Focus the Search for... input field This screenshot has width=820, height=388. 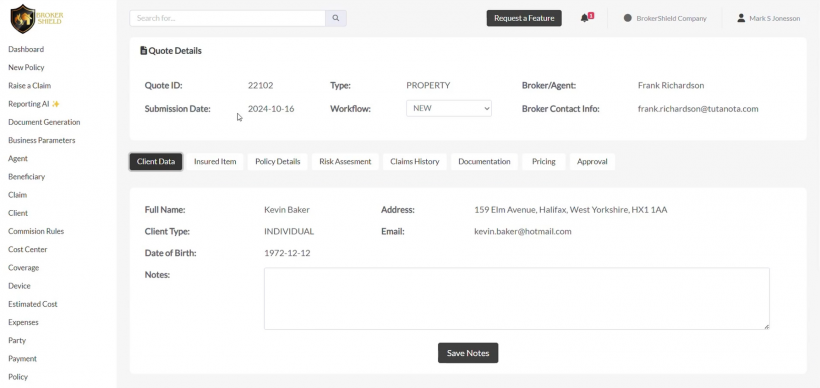coord(227,18)
